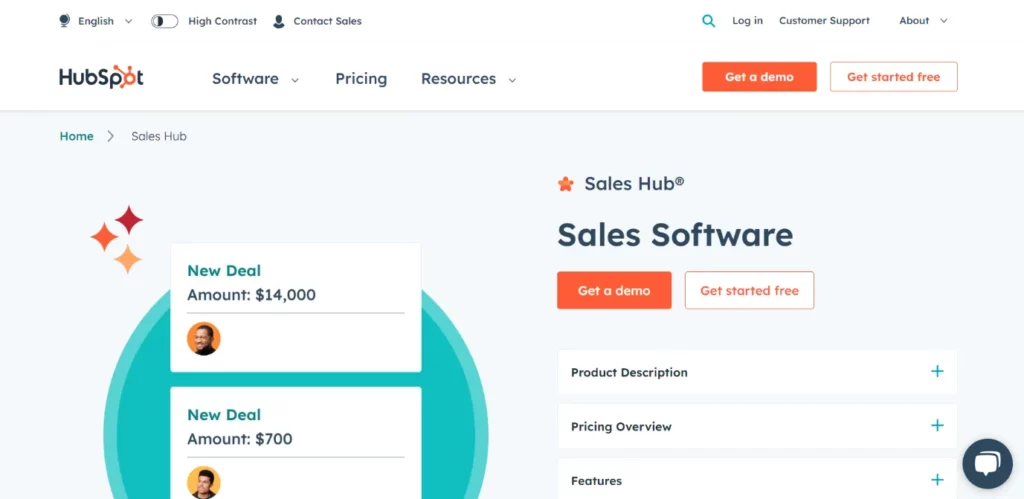The width and height of the screenshot is (1024, 499).
Task: Click the High Contrast label
Action: [x=223, y=21]
